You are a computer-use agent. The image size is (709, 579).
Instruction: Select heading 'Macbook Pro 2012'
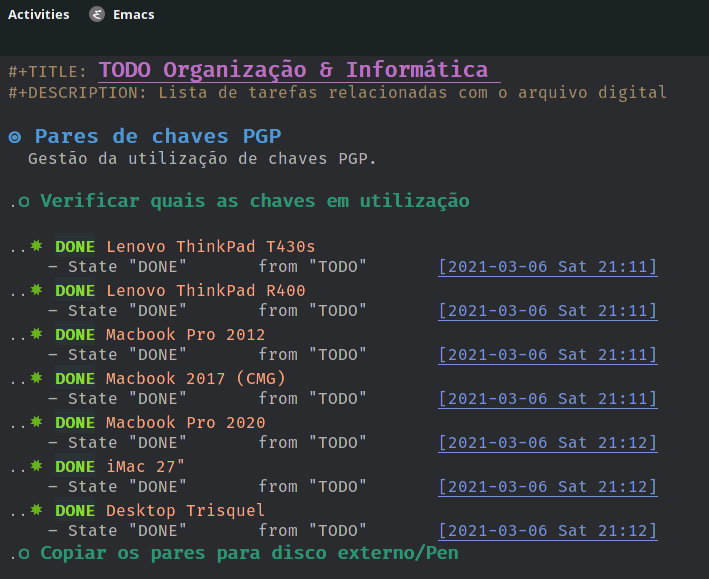[x=185, y=334]
